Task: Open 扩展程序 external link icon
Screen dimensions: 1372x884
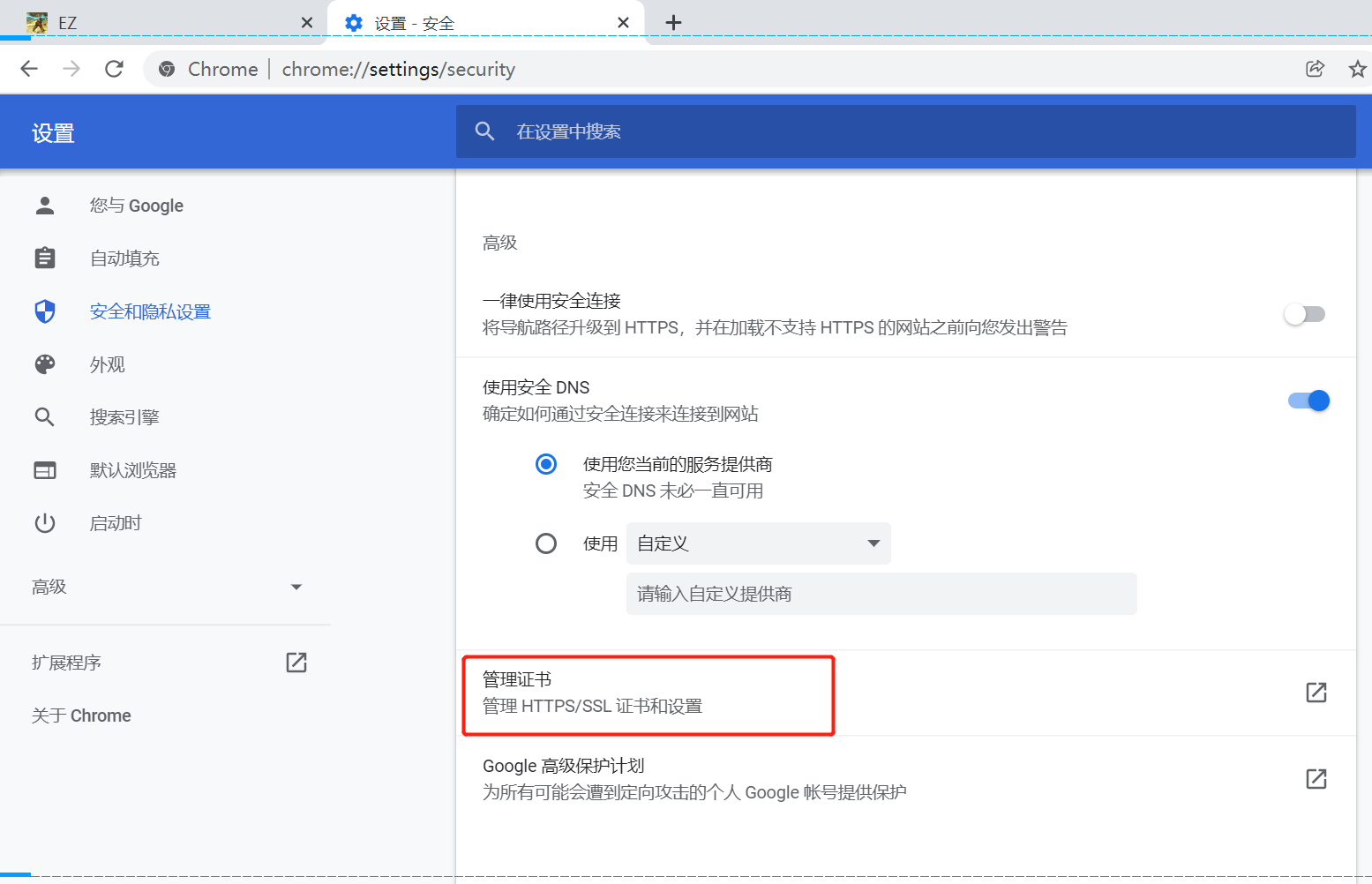Action: tap(296, 663)
